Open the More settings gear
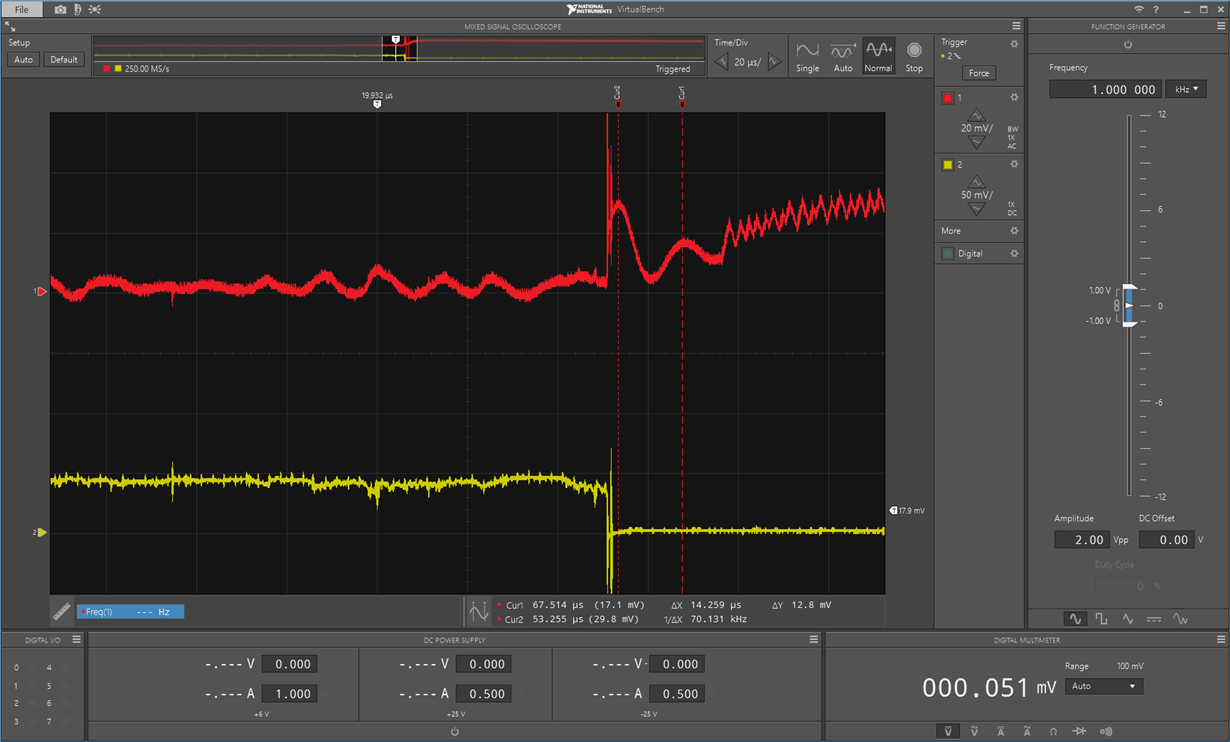Image resolution: width=1230 pixels, height=742 pixels. click(x=1014, y=231)
